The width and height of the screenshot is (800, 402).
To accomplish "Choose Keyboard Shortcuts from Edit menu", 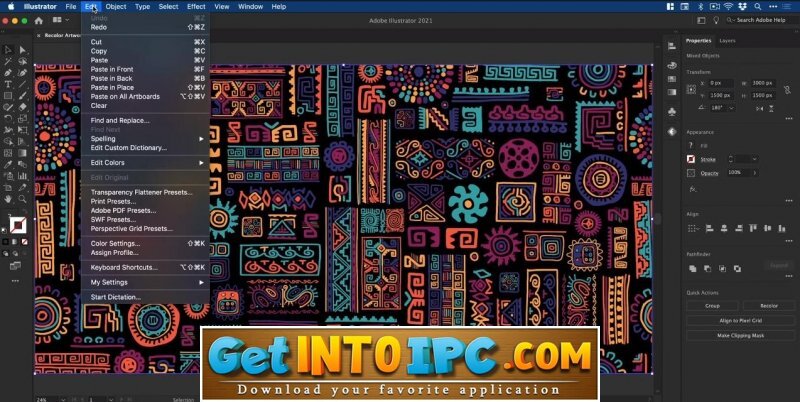I will point(146,267).
